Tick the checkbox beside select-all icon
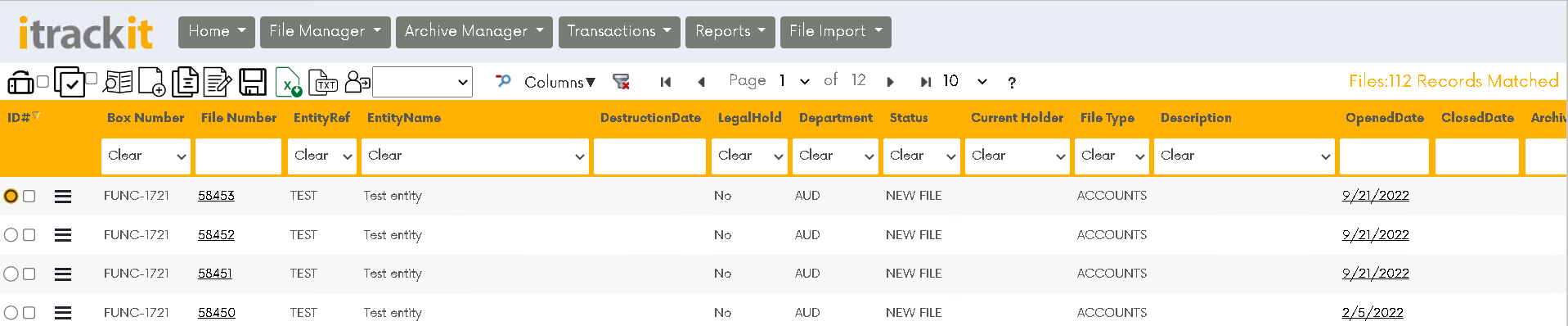This screenshot has width=1568, height=326. (x=91, y=79)
